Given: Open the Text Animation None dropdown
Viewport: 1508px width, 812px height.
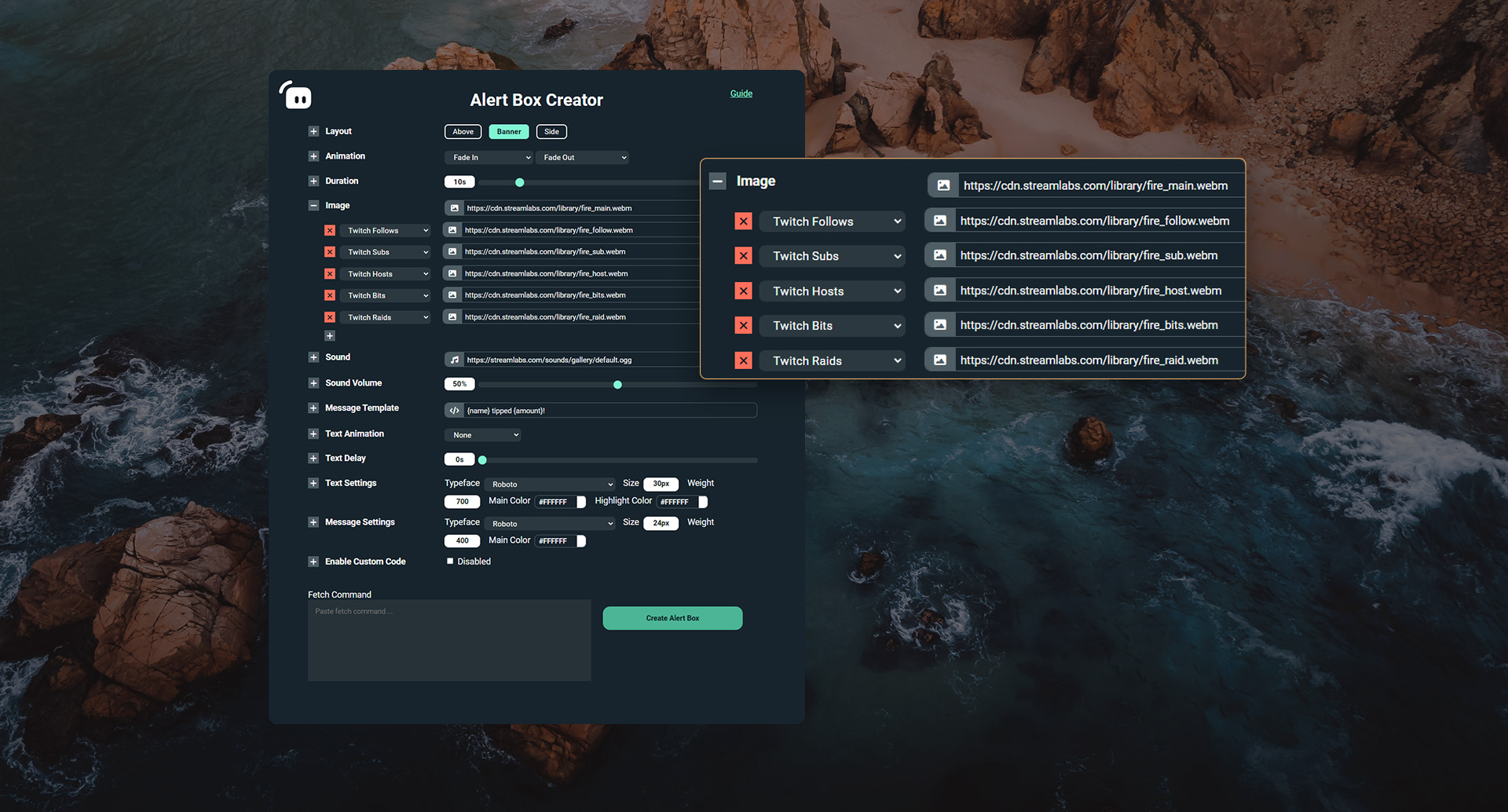Looking at the screenshot, I should tap(482, 435).
